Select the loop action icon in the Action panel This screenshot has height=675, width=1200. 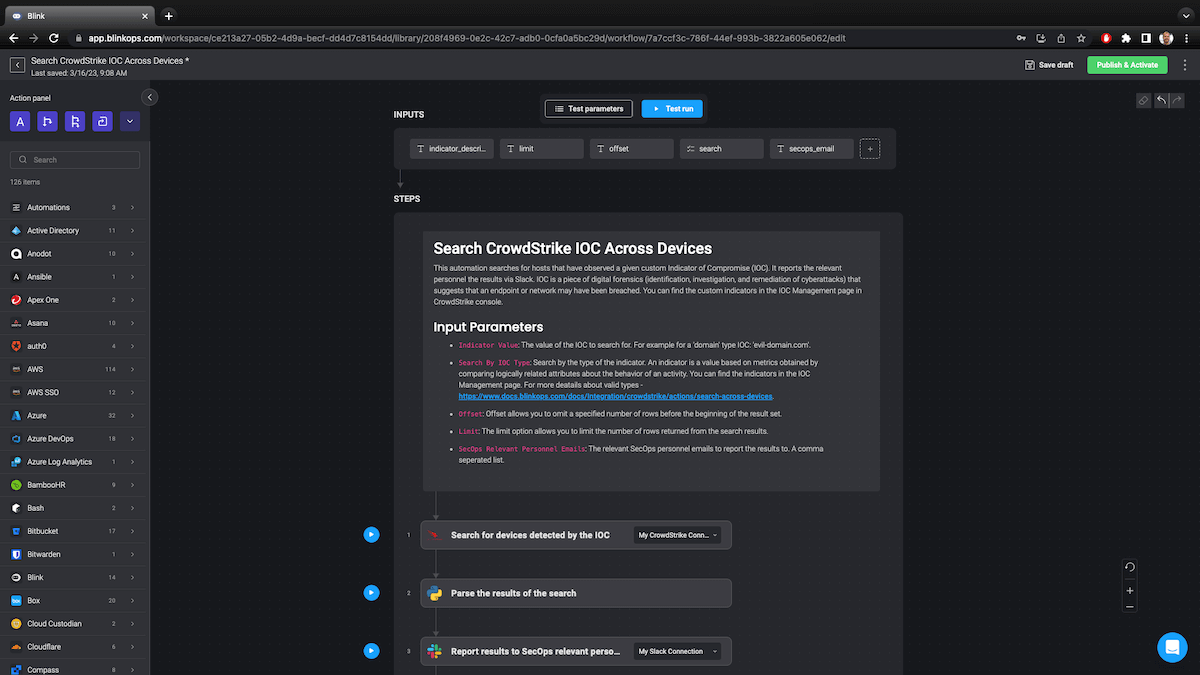[x=102, y=121]
